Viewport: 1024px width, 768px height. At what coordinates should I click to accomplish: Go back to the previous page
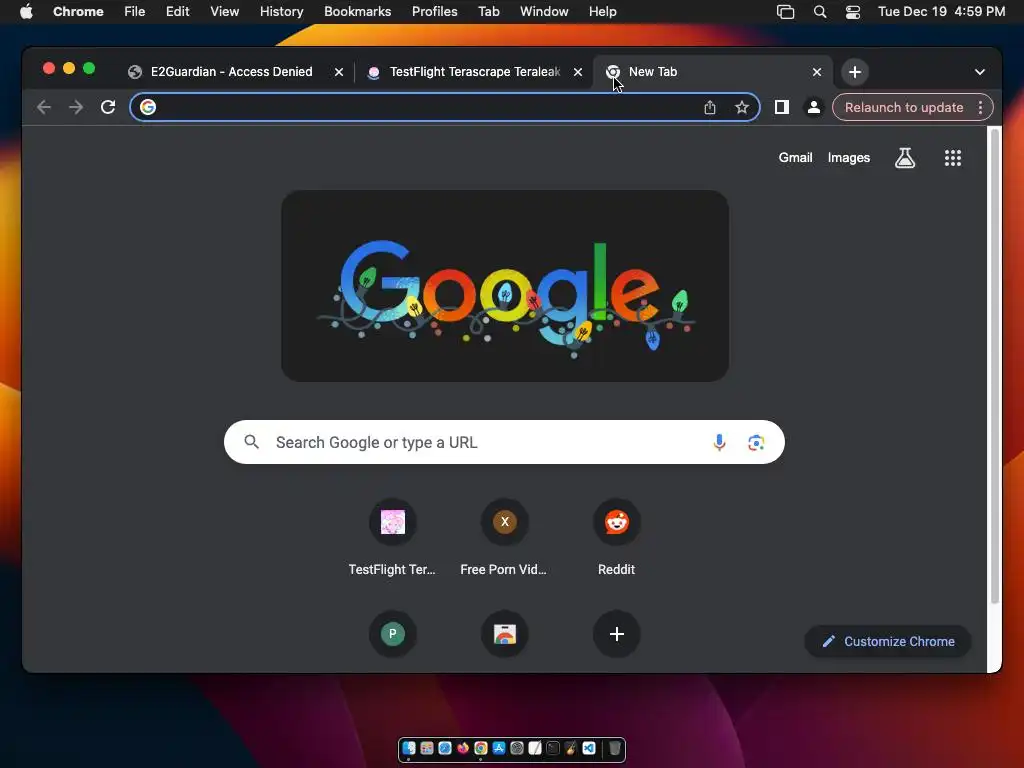pos(44,107)
